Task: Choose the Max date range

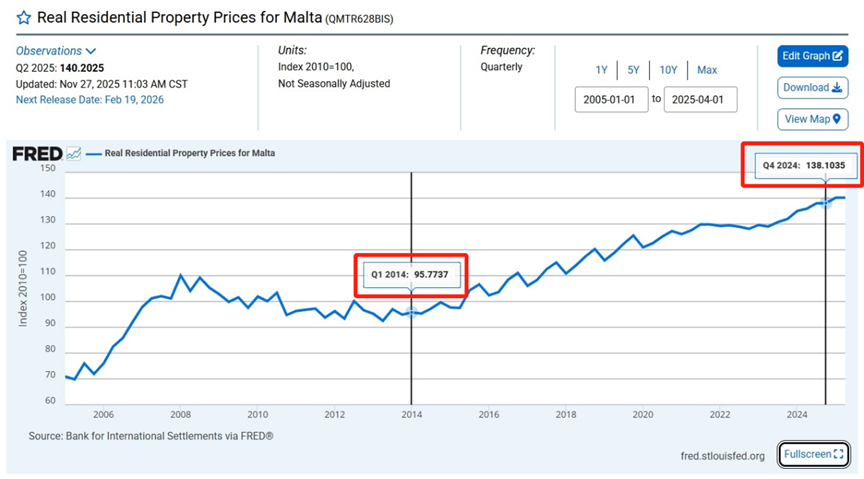Action: coord(707,70)
